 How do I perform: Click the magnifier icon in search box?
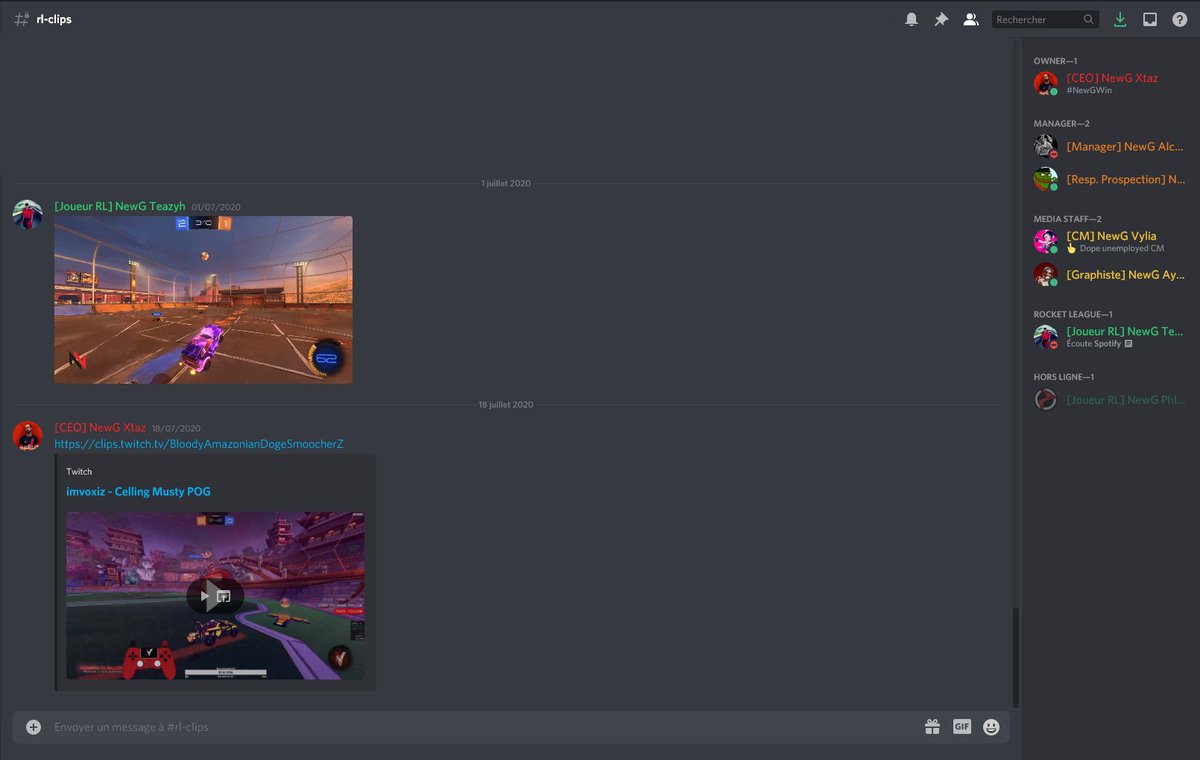pyautogui.click(x=1088, y=19)
